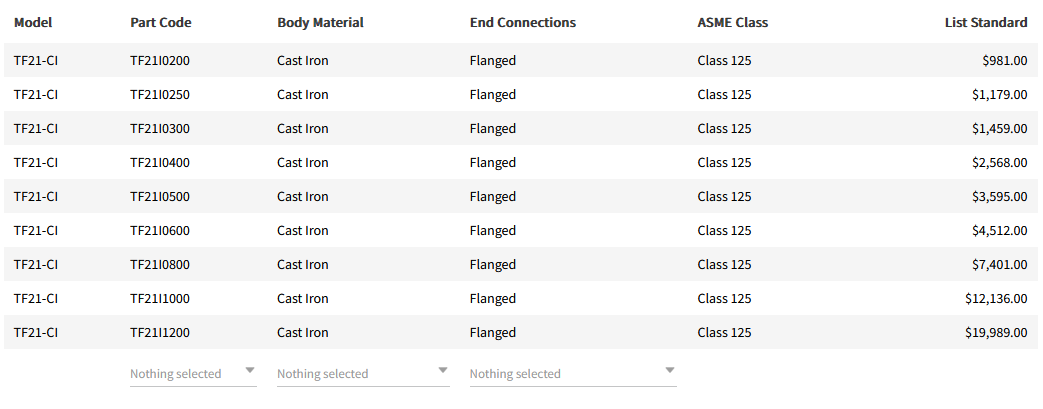Screen dimensions: 1043x409
Task: Click the TF21I1200 part code
Action: click(160, 332)
